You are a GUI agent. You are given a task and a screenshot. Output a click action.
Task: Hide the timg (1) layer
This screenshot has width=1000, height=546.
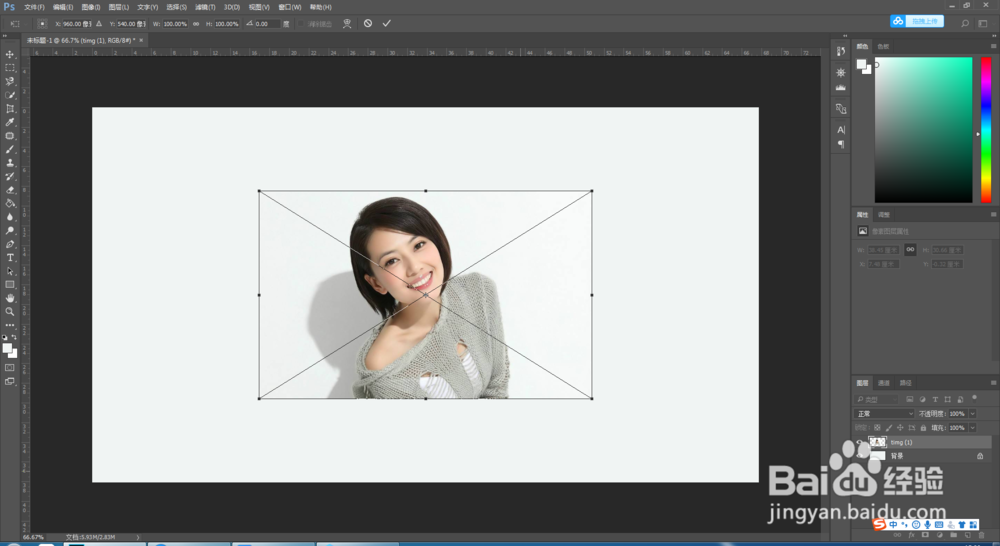[860, 442]
